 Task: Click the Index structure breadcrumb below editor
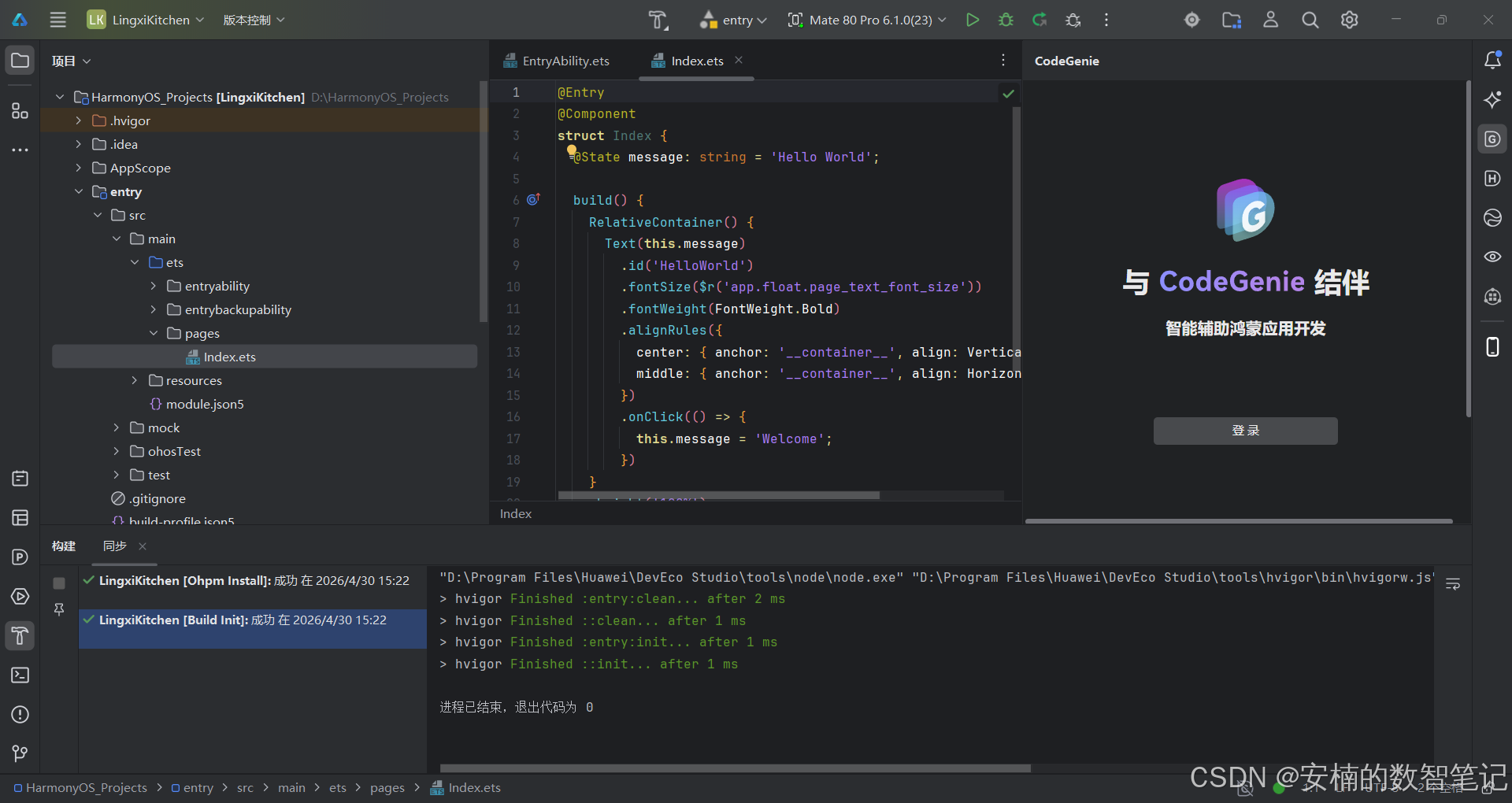(x=516, y=513)
